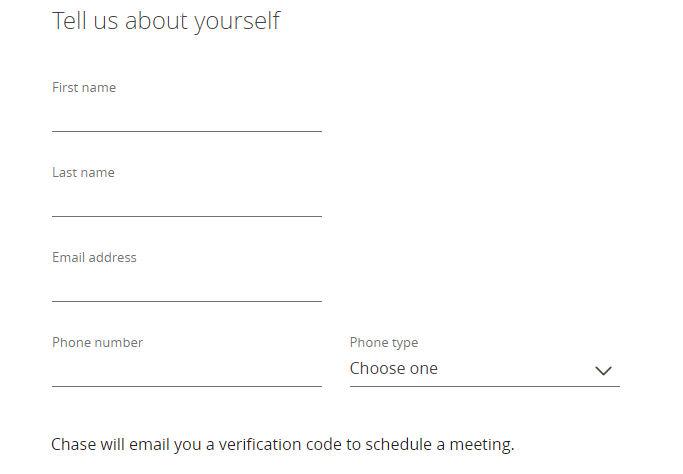Click the chevron arrow beside Choose one
The image size is (683, 474).
click(603, 370)
